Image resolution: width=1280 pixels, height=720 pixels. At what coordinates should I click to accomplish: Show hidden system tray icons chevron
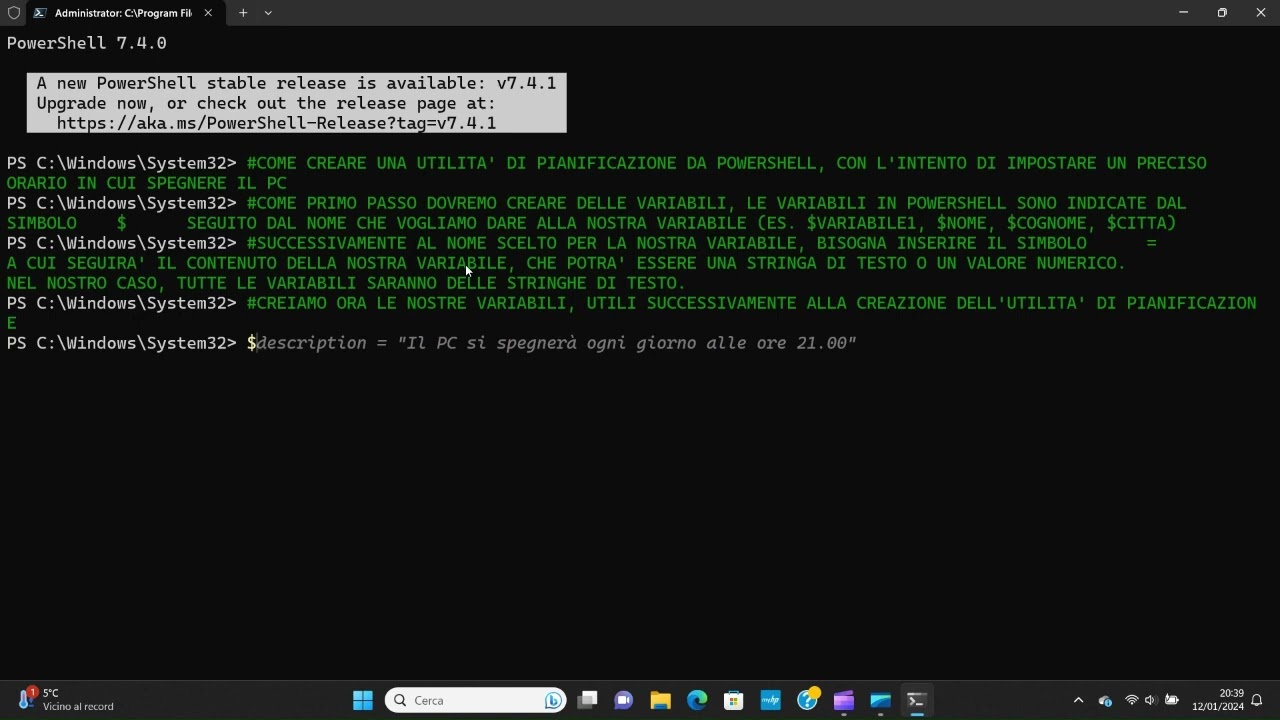click(x=1078, y=700)
